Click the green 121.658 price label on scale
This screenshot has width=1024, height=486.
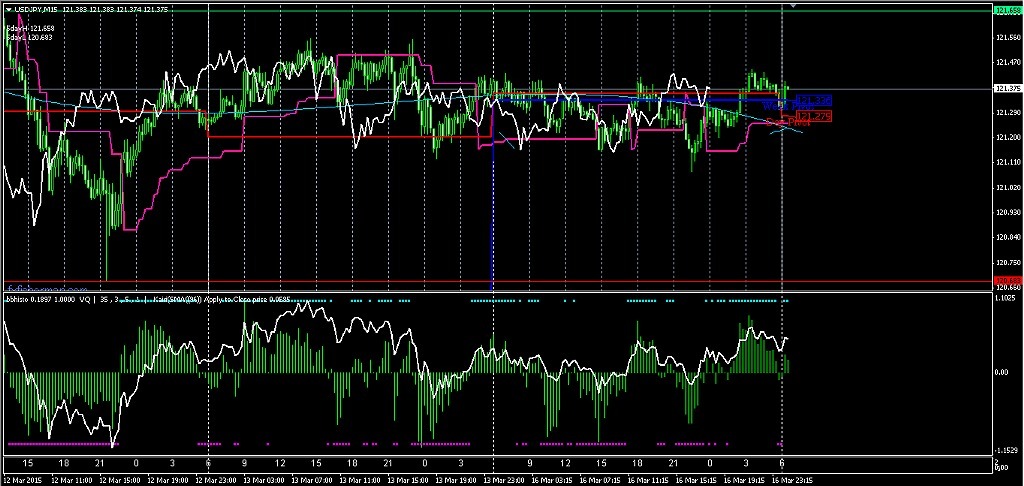(1008, 10)
